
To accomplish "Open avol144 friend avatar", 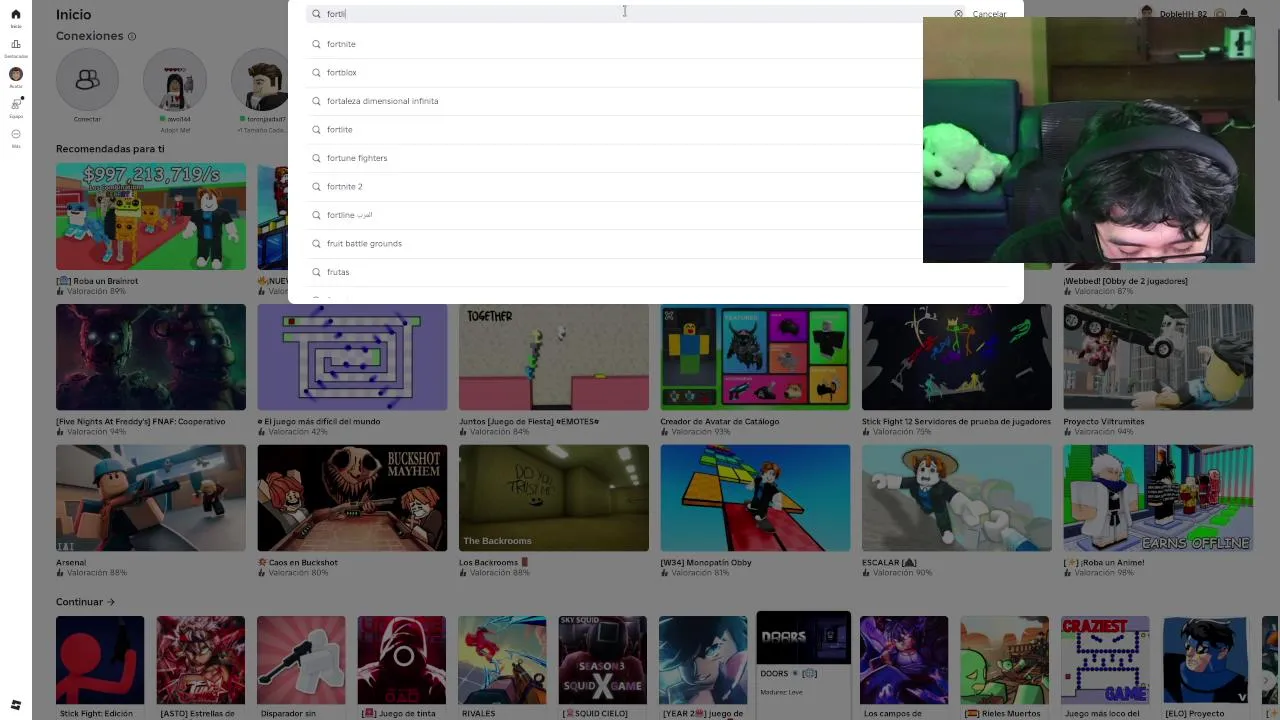I will pyautogui.click(x=175, y=79).
